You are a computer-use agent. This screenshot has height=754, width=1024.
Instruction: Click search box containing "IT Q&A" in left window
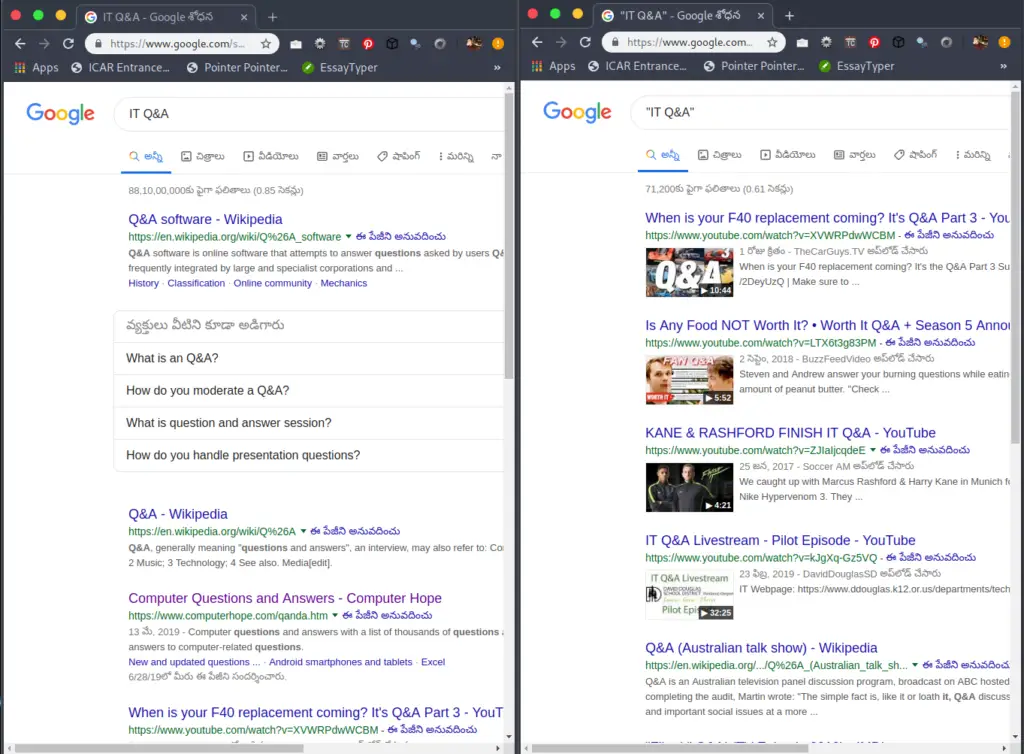pos(309,114)
